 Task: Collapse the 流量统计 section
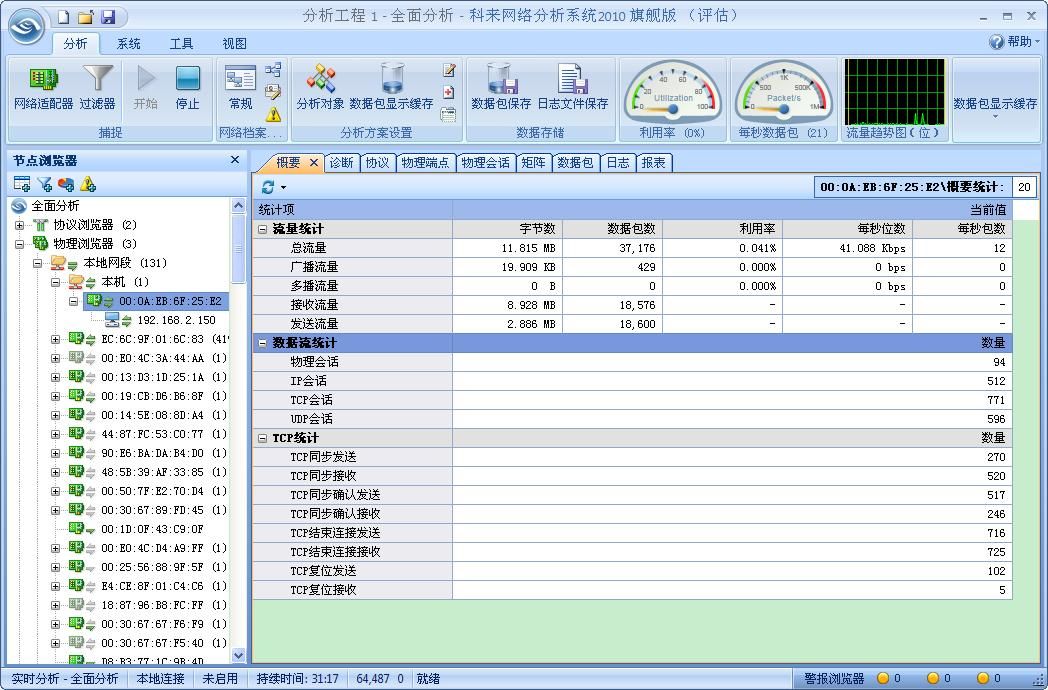tap(263, 229)
